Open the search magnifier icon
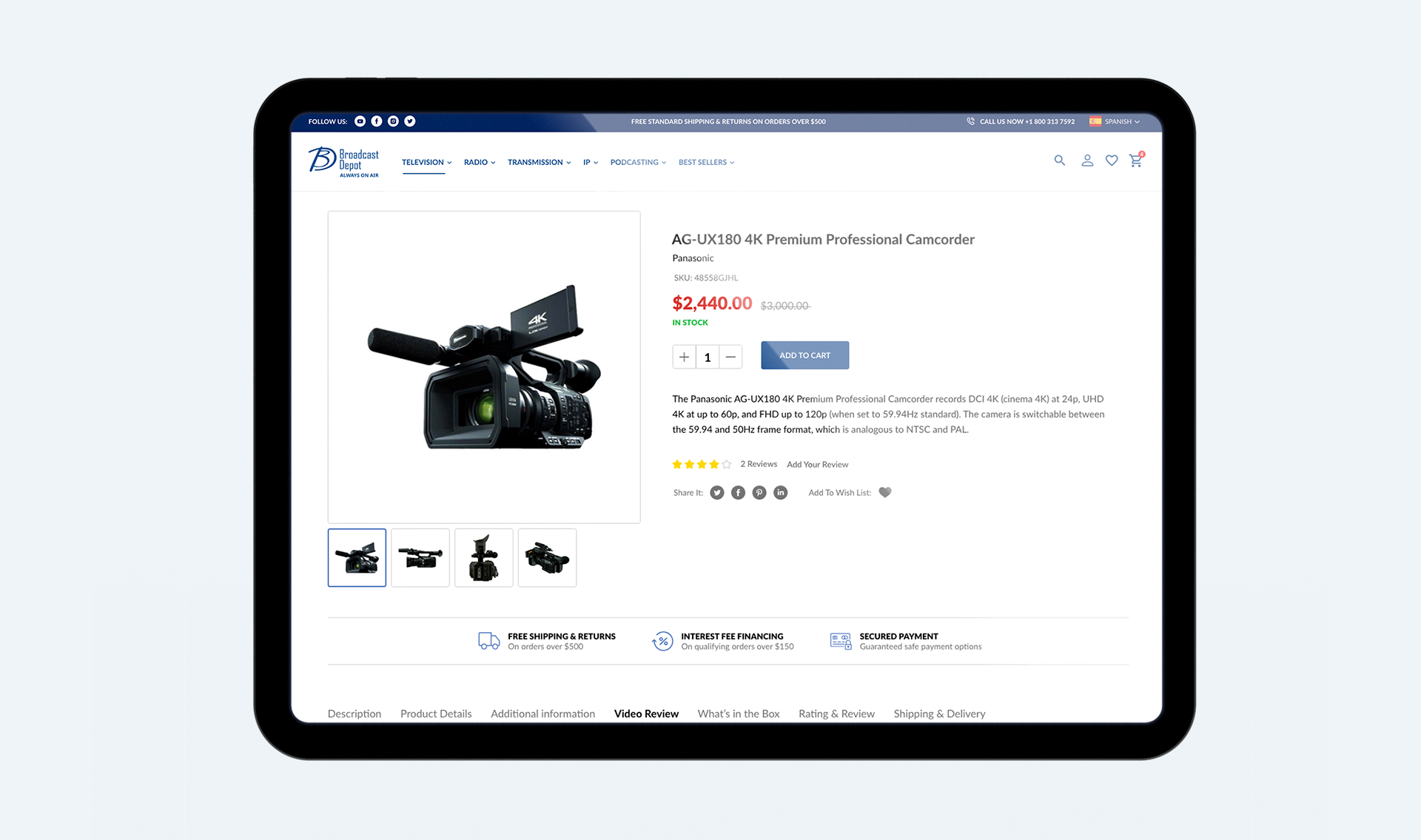This screenshot has width=1421, height=840. pos(1059,161)
